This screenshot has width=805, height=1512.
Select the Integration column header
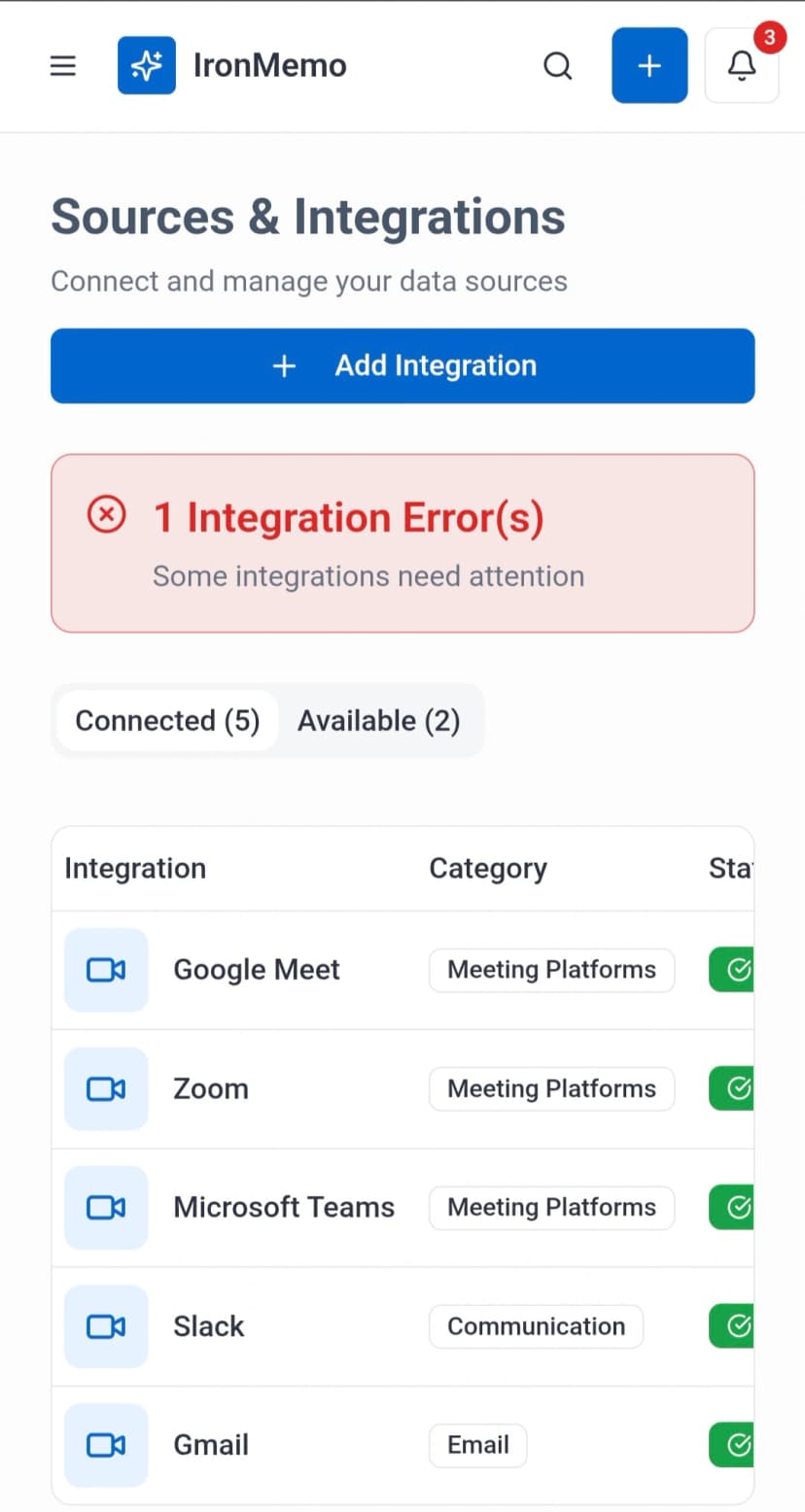pos(135,868)
